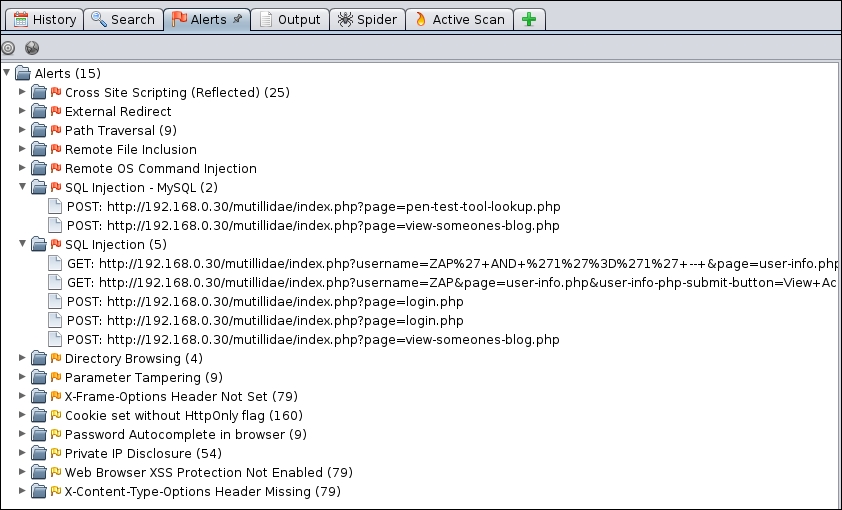Select GET entry with username=ZAP&page=user-info.php

tap(452, 282)
